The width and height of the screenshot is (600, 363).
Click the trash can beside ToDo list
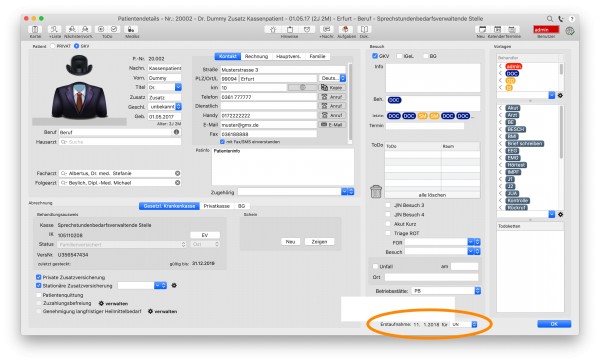[376, 191]
